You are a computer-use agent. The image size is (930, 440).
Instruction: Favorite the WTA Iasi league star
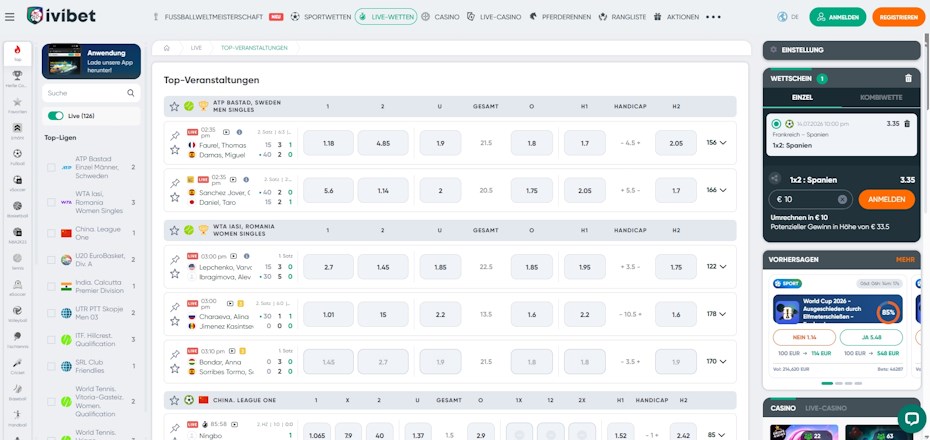pos(174,230)
